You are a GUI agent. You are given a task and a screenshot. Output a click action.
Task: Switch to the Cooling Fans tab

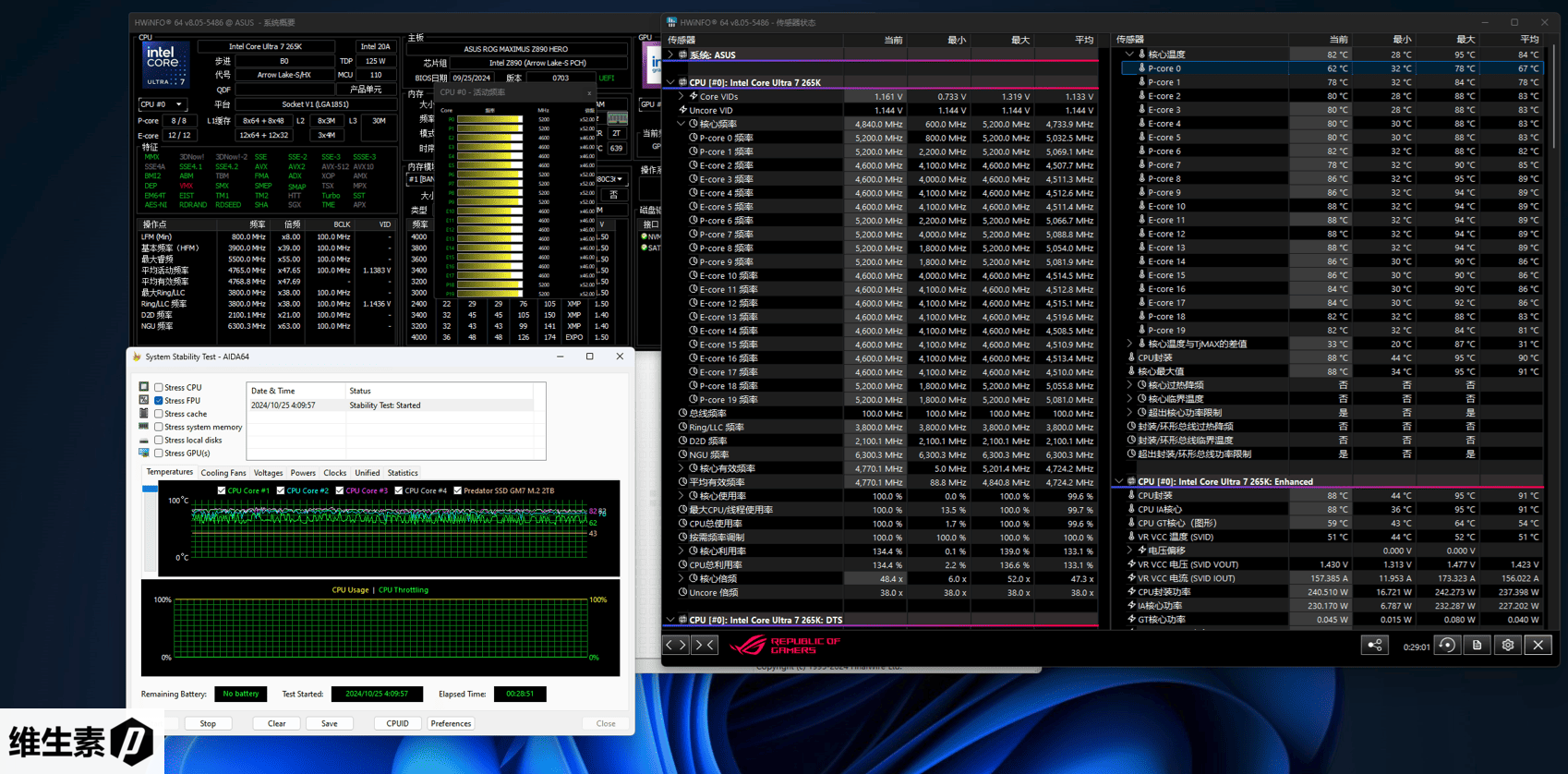coord(223,473)
